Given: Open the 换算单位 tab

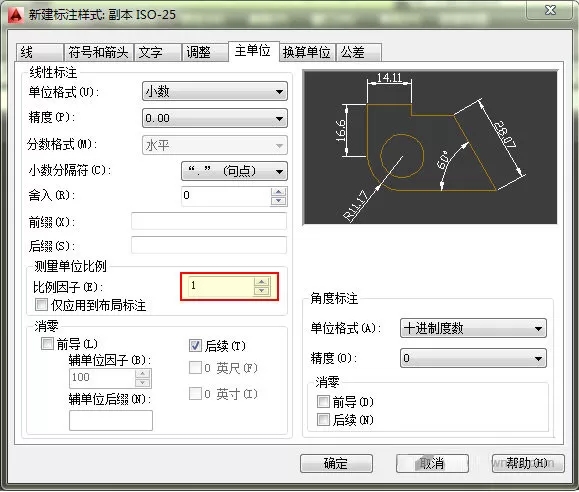Looking at the screenshot, I should pyautogui.click(x=307, y=52).
